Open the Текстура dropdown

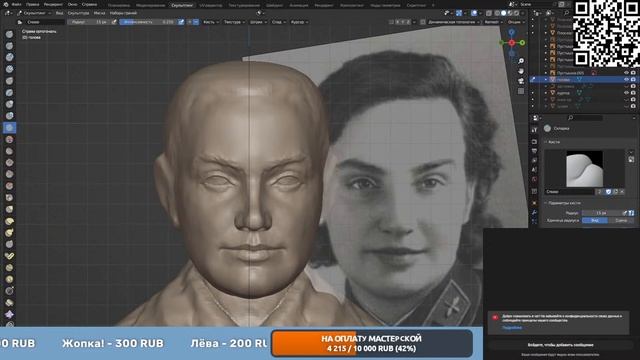click(234, 22)
